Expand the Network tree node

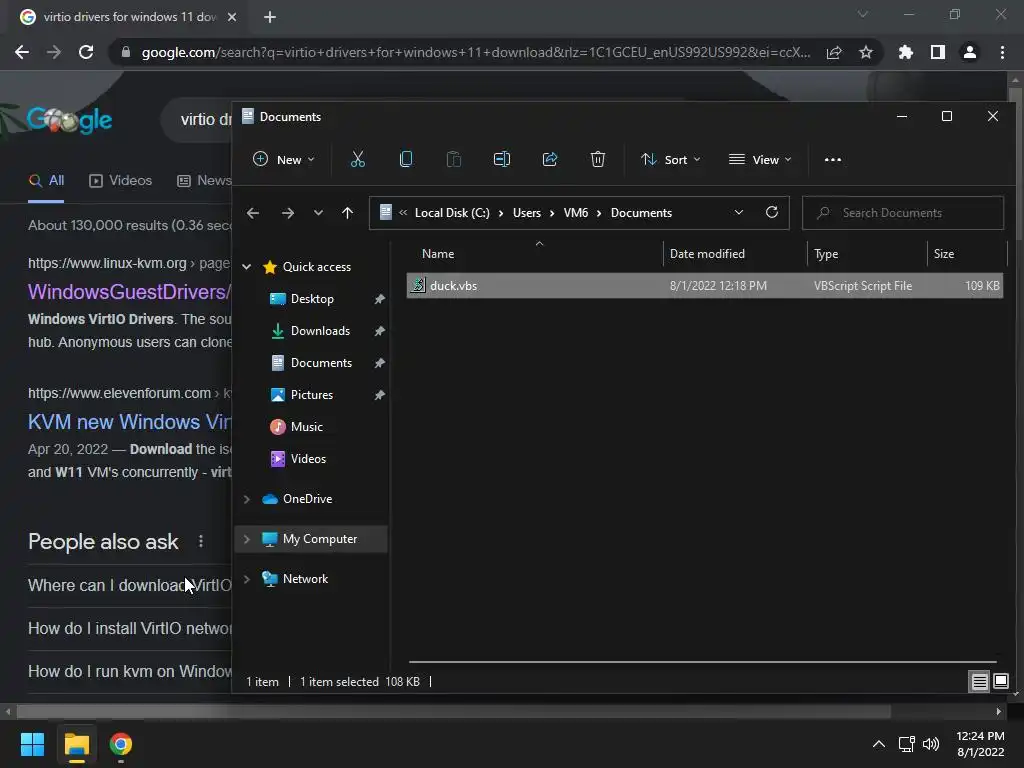point(246,579)
